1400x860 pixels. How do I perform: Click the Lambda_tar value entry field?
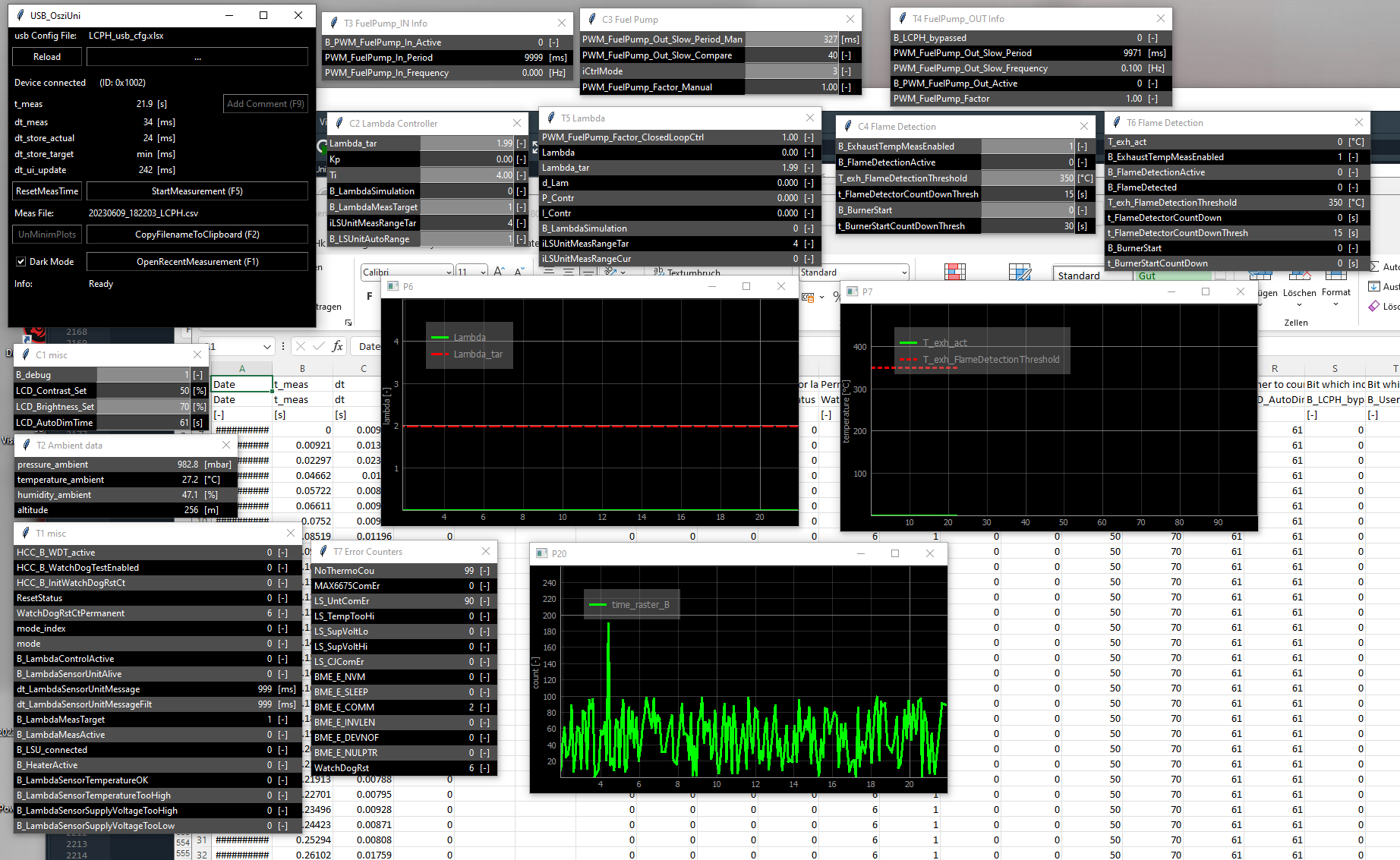(x=467, y=143)
